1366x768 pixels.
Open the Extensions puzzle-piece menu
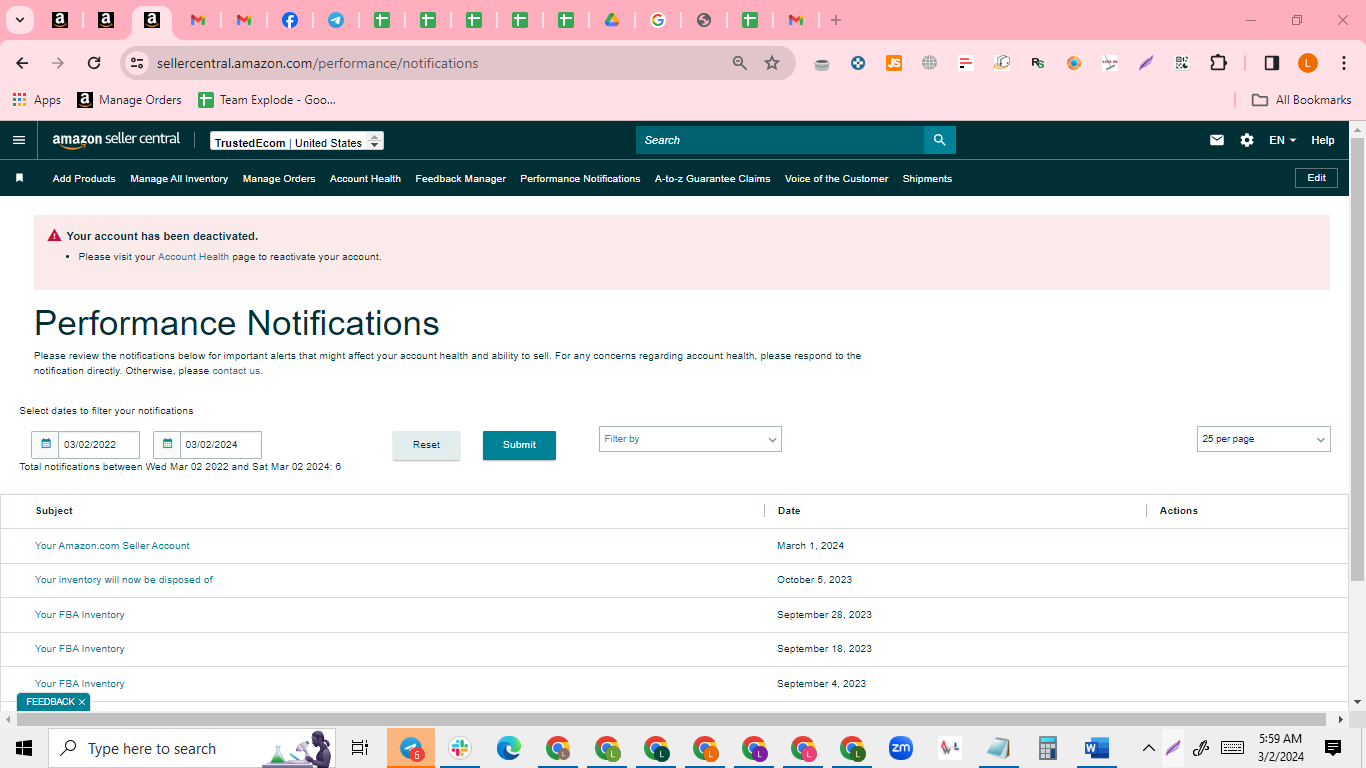coord(1218,63)
